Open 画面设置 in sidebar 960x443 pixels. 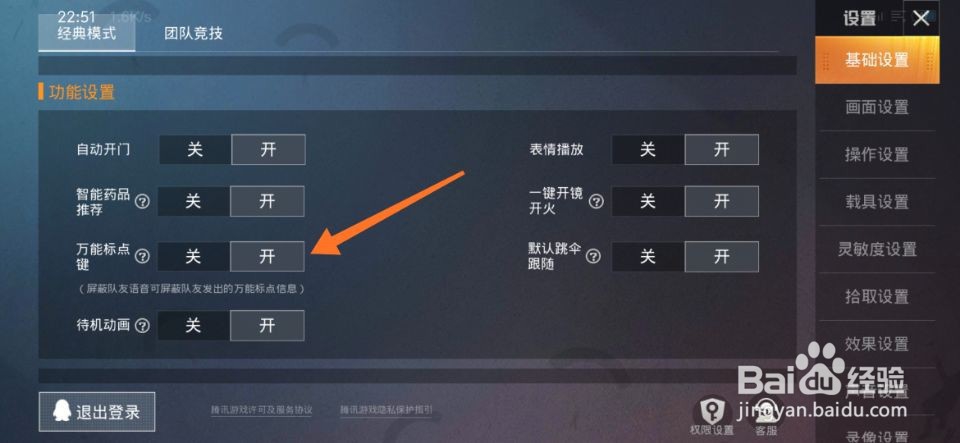coord(877,107)
